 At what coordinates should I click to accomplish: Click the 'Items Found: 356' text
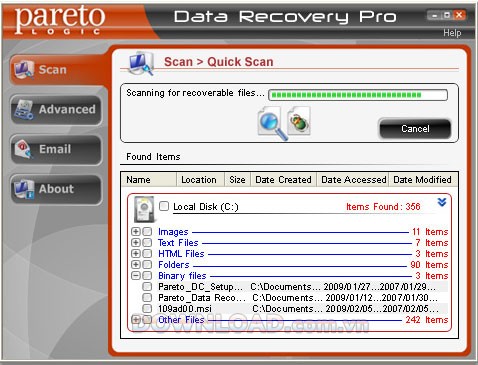[x=383, y=207]
